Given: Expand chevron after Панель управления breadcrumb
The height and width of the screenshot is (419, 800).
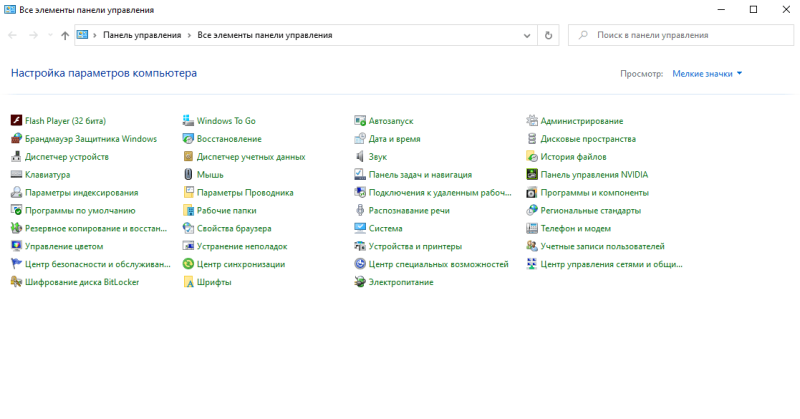Looking at the screenshot, I should 189,35.
